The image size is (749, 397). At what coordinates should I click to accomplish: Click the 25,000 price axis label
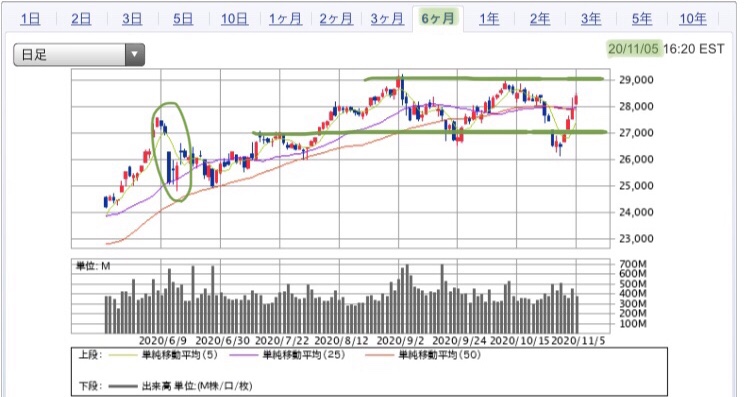[x=636, y=185]
